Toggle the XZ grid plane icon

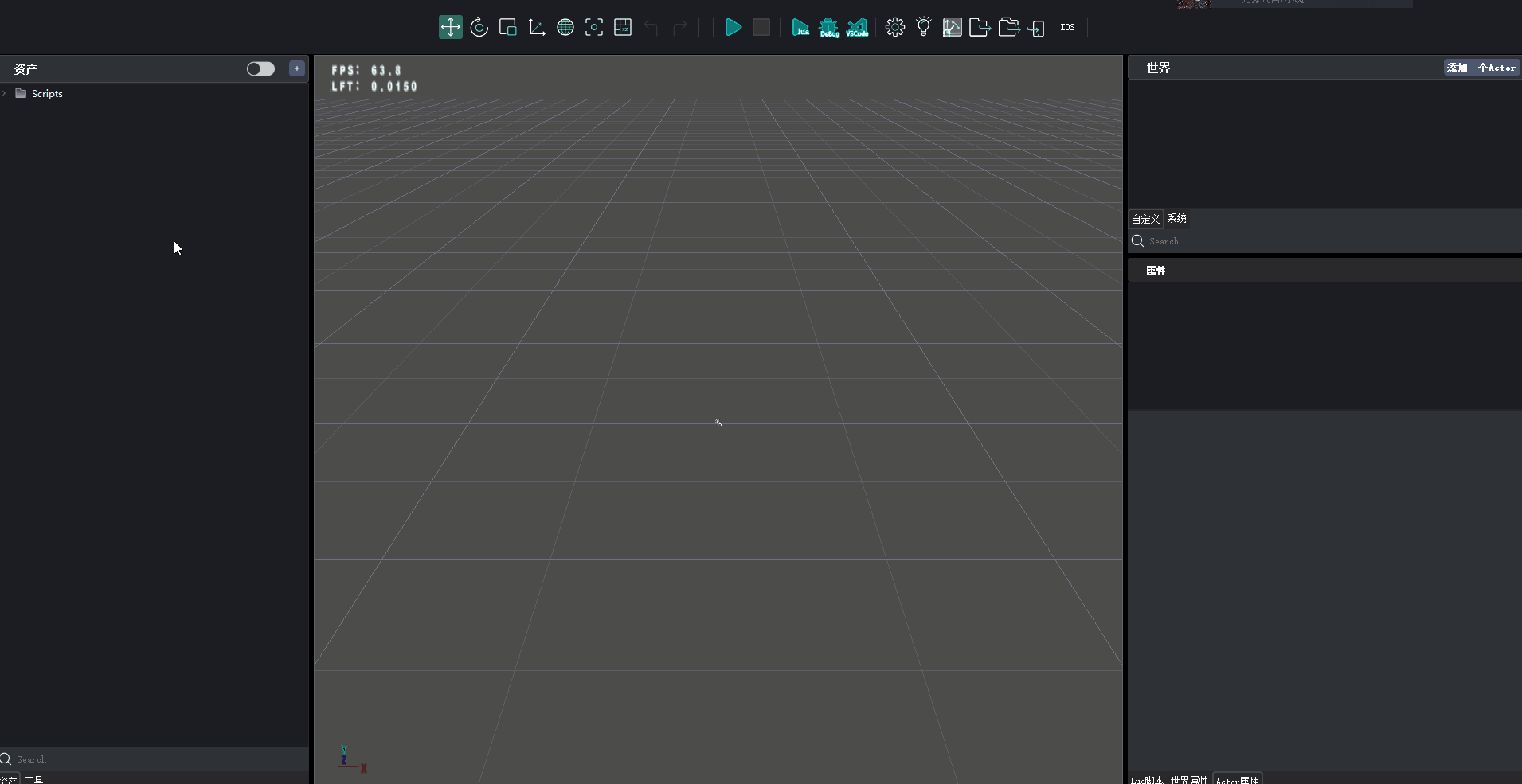tap(623, 27)
